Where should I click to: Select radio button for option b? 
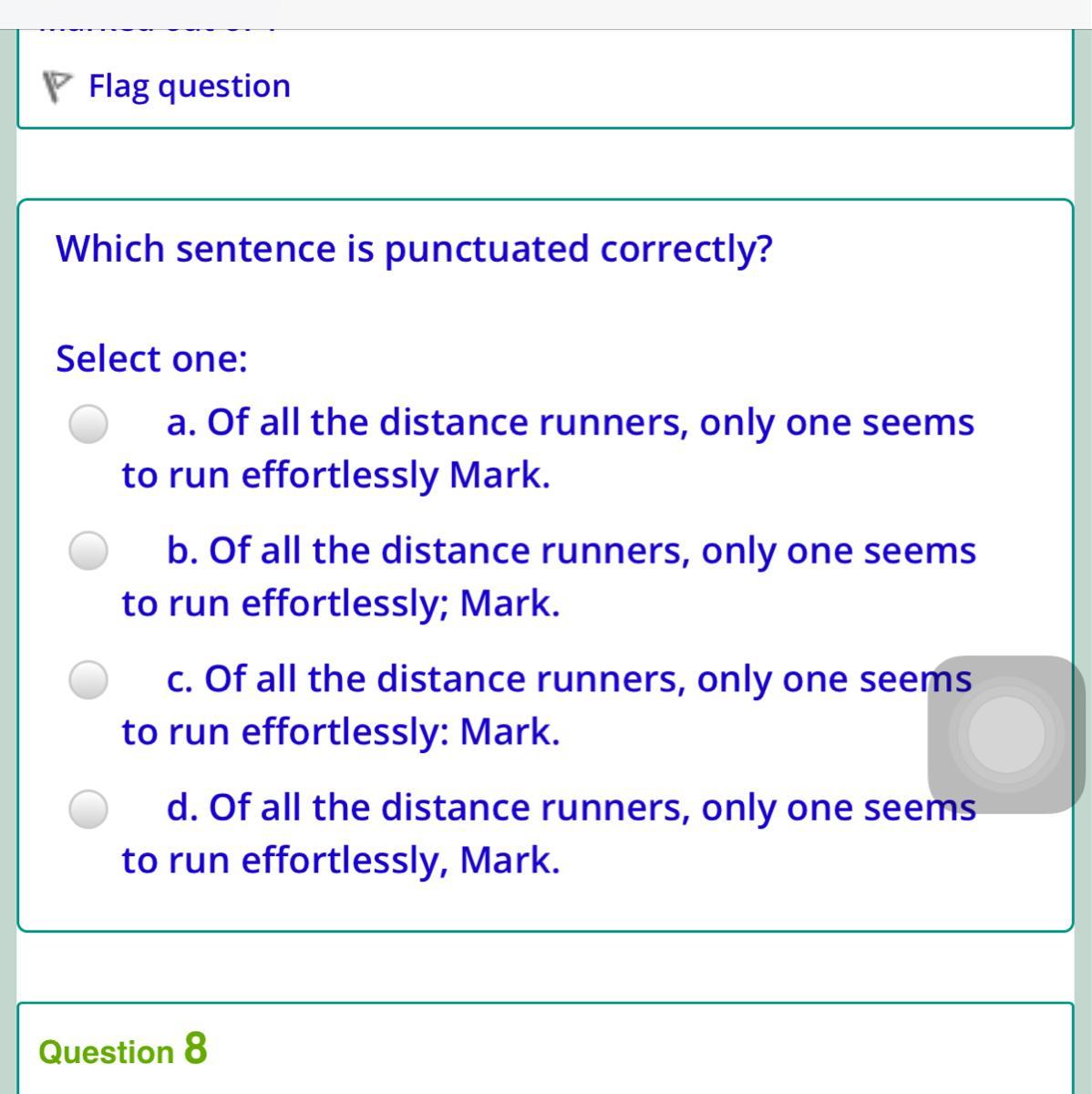(89, 551)
